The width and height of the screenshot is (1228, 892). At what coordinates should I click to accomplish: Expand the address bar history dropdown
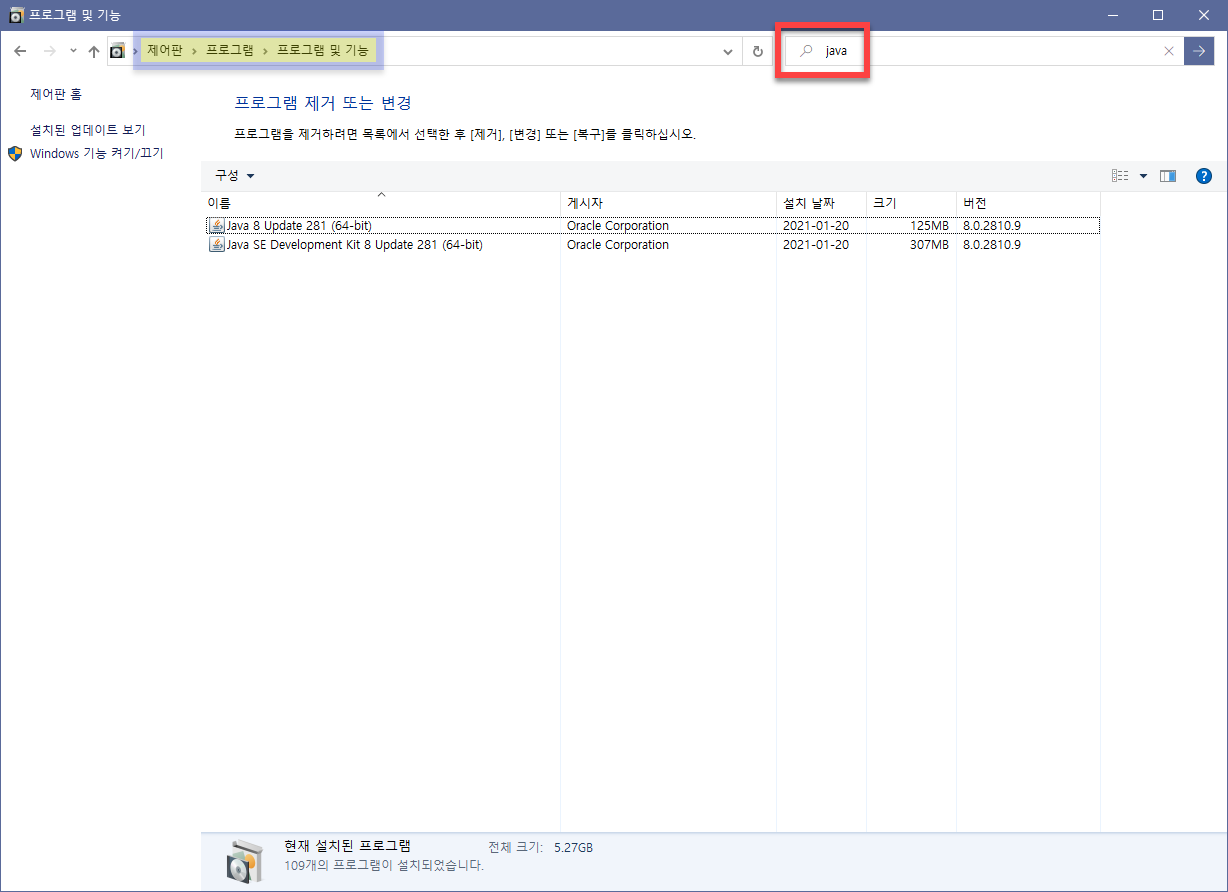coord(728,51)
